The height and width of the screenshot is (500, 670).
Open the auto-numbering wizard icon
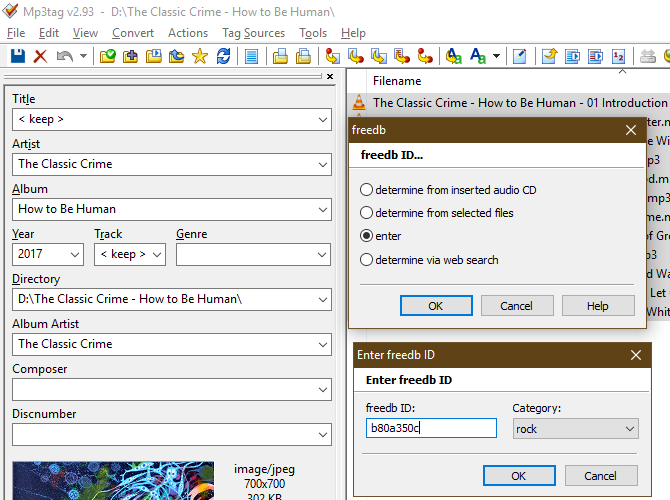[619, 56]
